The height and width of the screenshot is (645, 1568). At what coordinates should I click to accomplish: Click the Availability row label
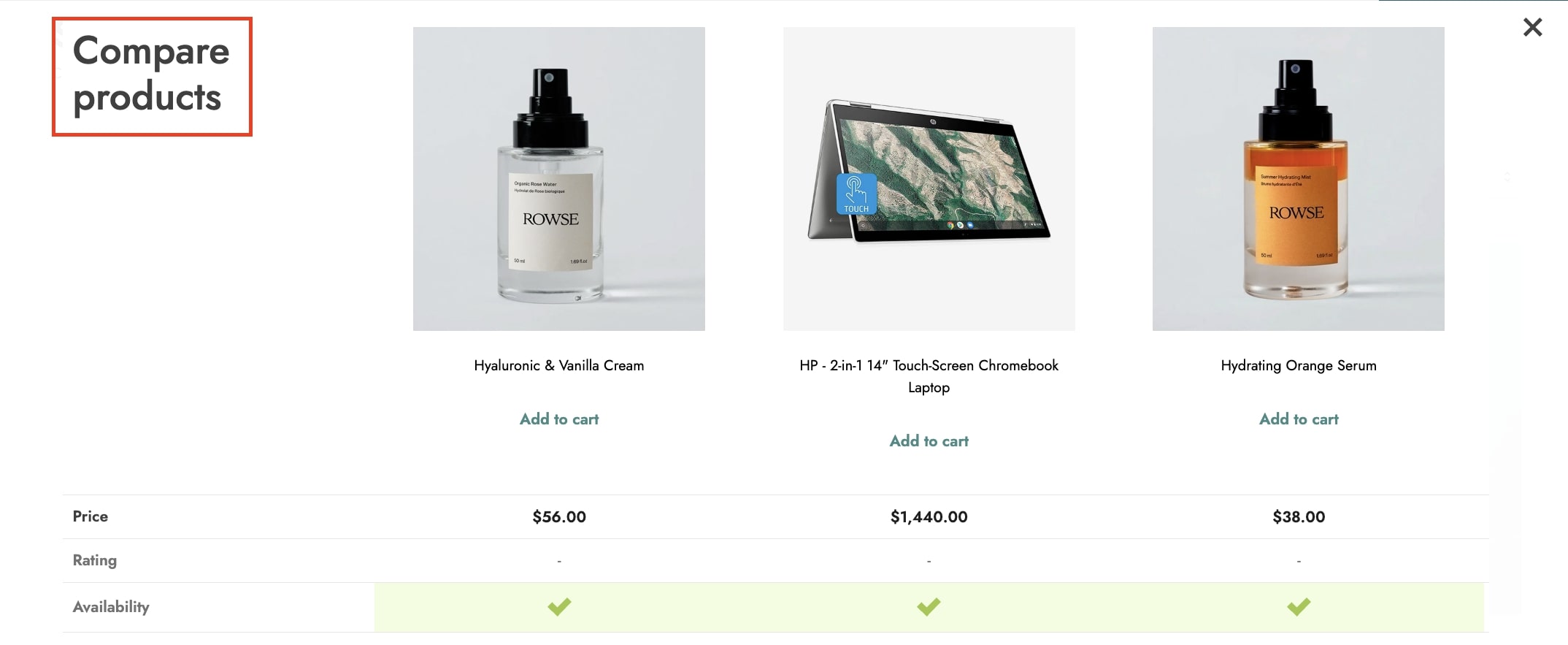(111, 607)
